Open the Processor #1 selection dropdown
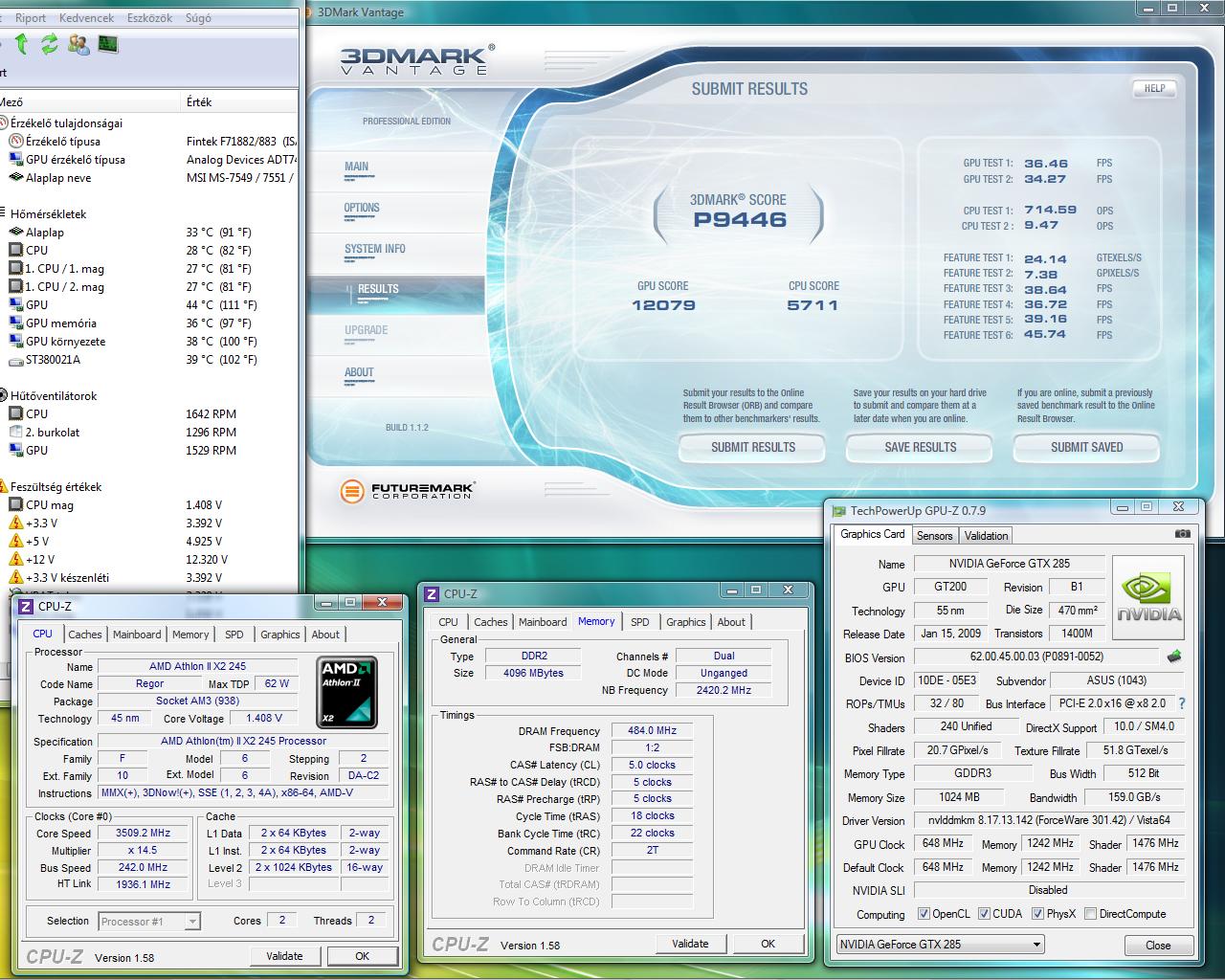Viewport: 1225px width, 980px height. (148, 922)
